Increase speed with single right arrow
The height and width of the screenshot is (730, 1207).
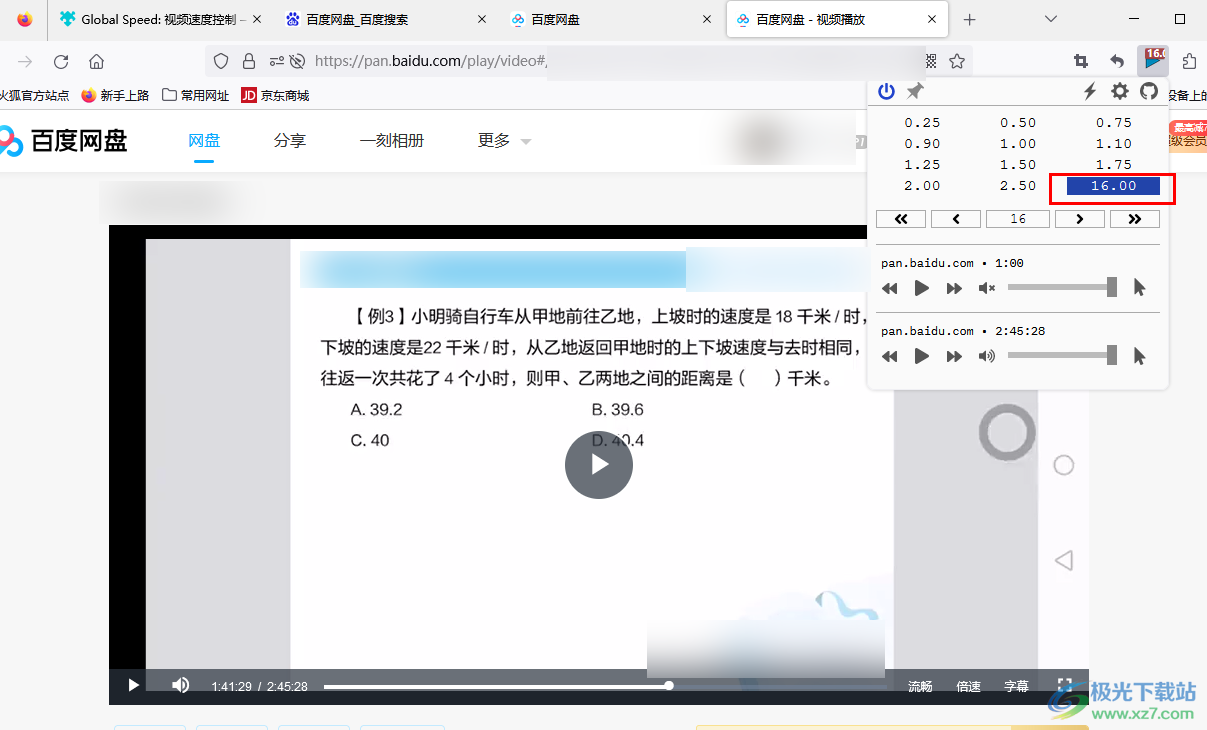(x=1080, y=219)
